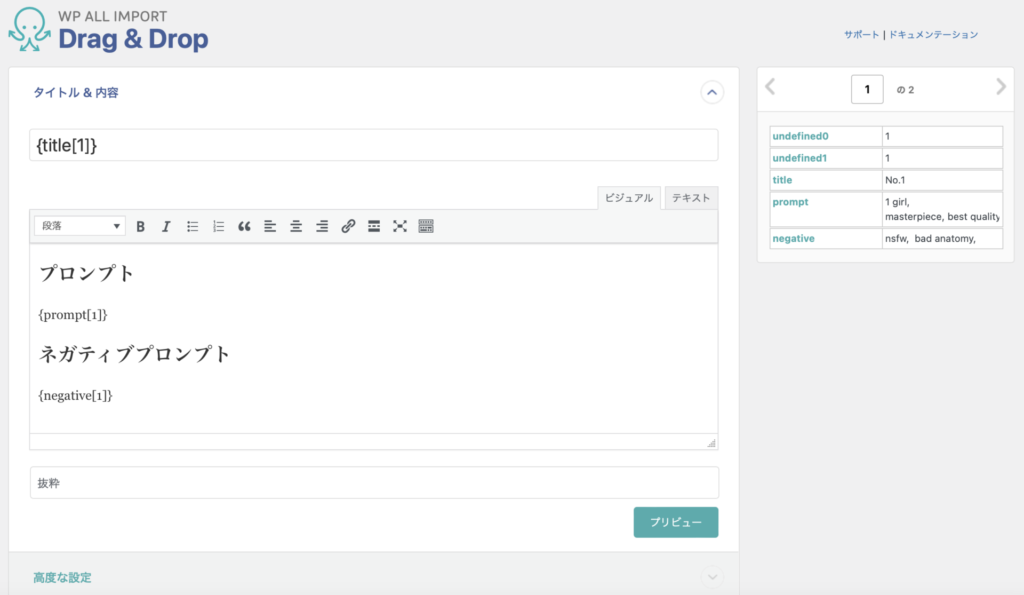The width and height of the screenshot is (1024, 595).
Task: Switch to the ビジュアル editor tab
Action: [629, 198]
